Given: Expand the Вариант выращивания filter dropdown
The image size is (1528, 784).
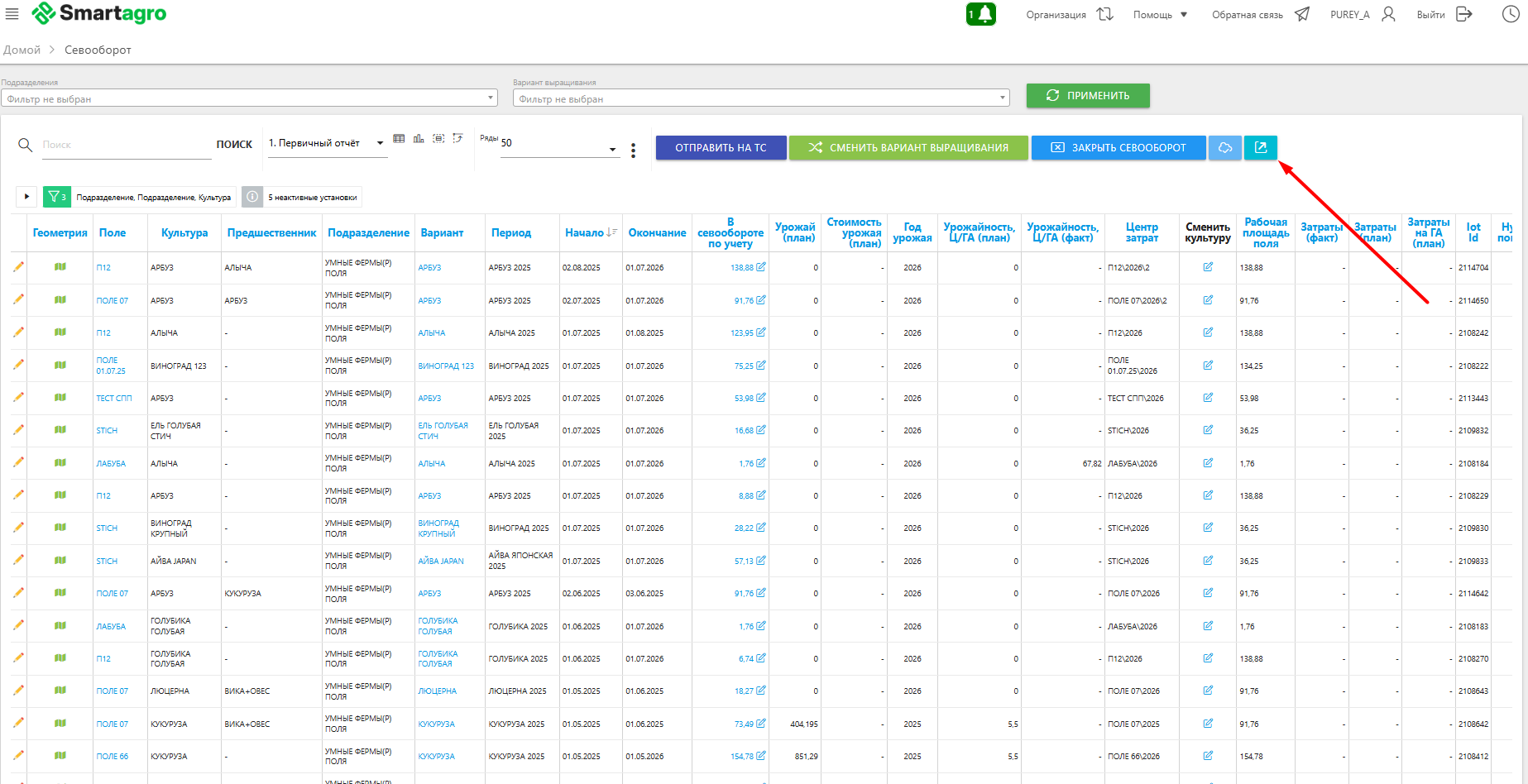Looking at the screenshot, I should coord(761,98).
